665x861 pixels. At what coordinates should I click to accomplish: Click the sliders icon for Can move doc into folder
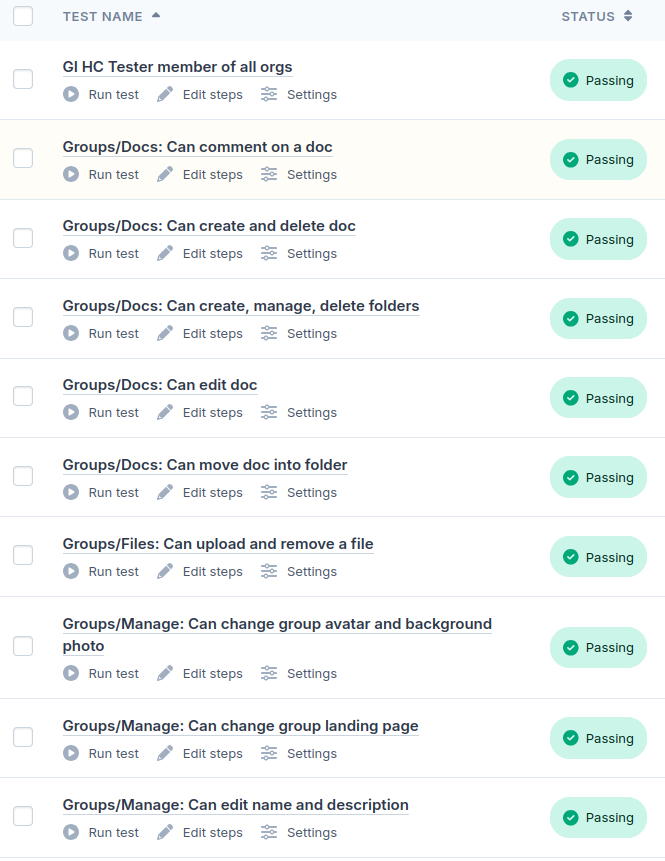click(x=269, y=492)
